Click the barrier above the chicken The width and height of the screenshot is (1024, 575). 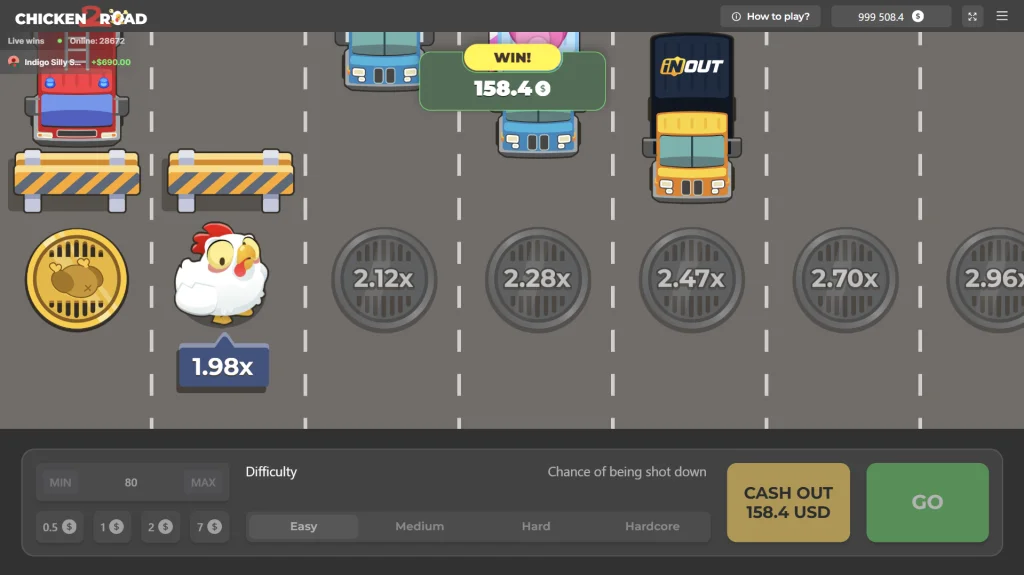click(231, 180)
